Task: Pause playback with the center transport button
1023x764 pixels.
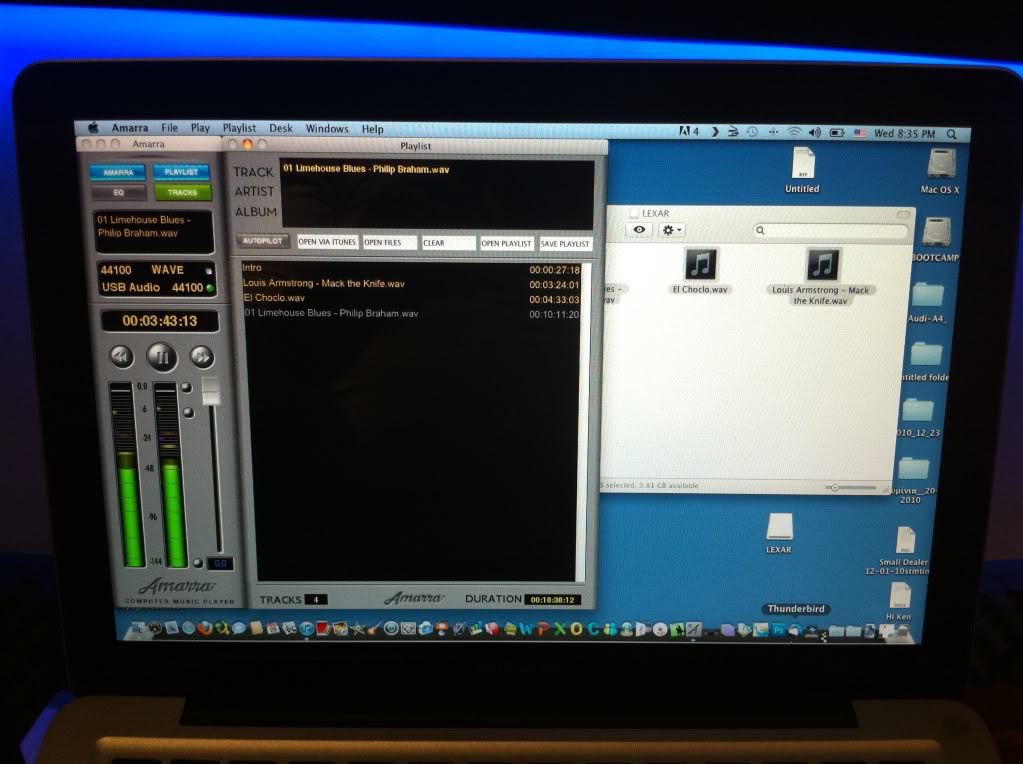Action: [162, 357]
